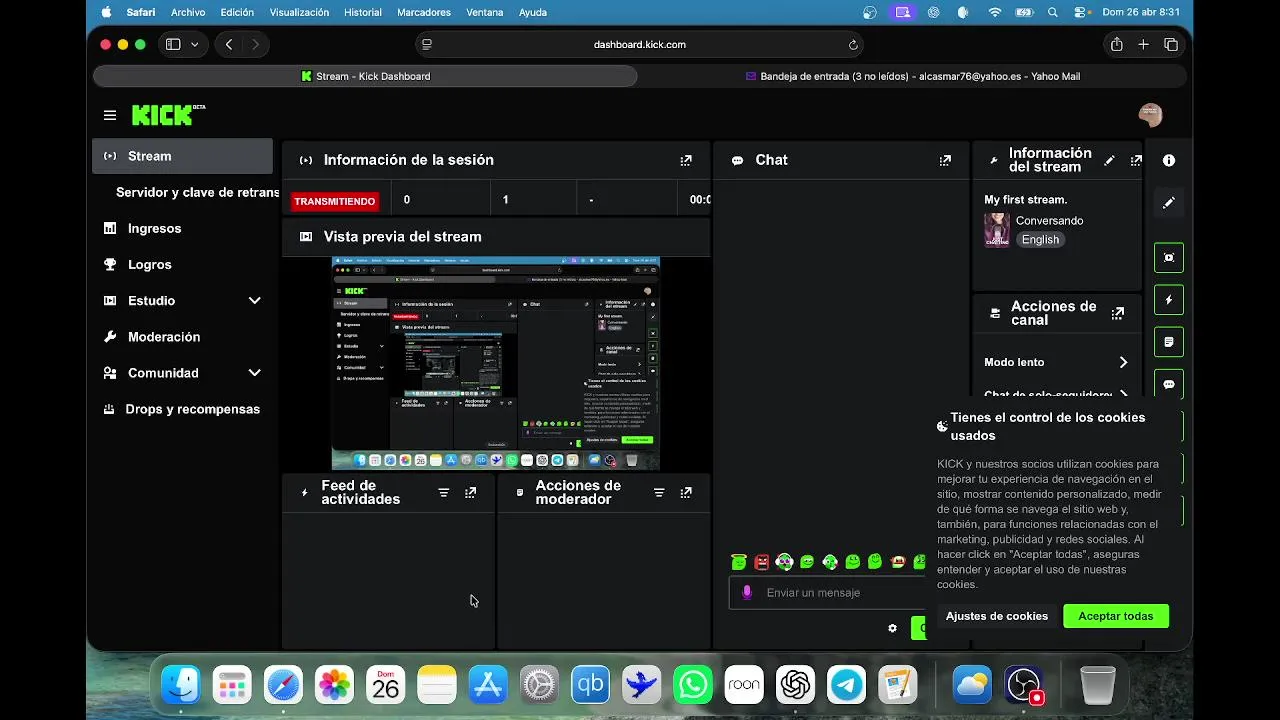
Task: Open OBS from the Dock
Action: [x=1023, y=685]
